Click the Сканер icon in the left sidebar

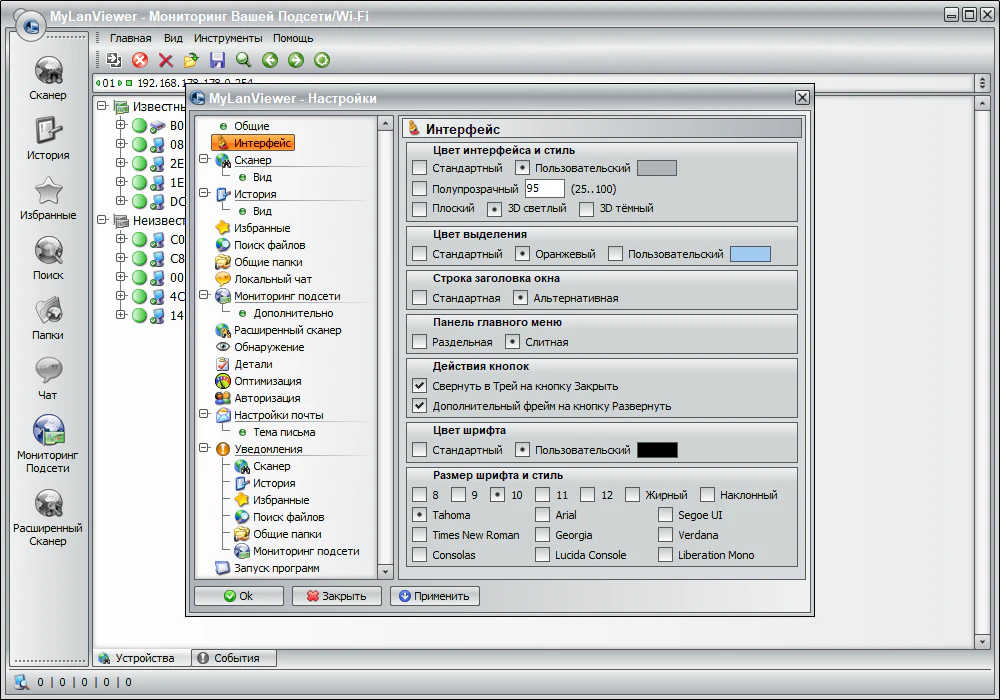pyautogui.click(x=48, y=71)
